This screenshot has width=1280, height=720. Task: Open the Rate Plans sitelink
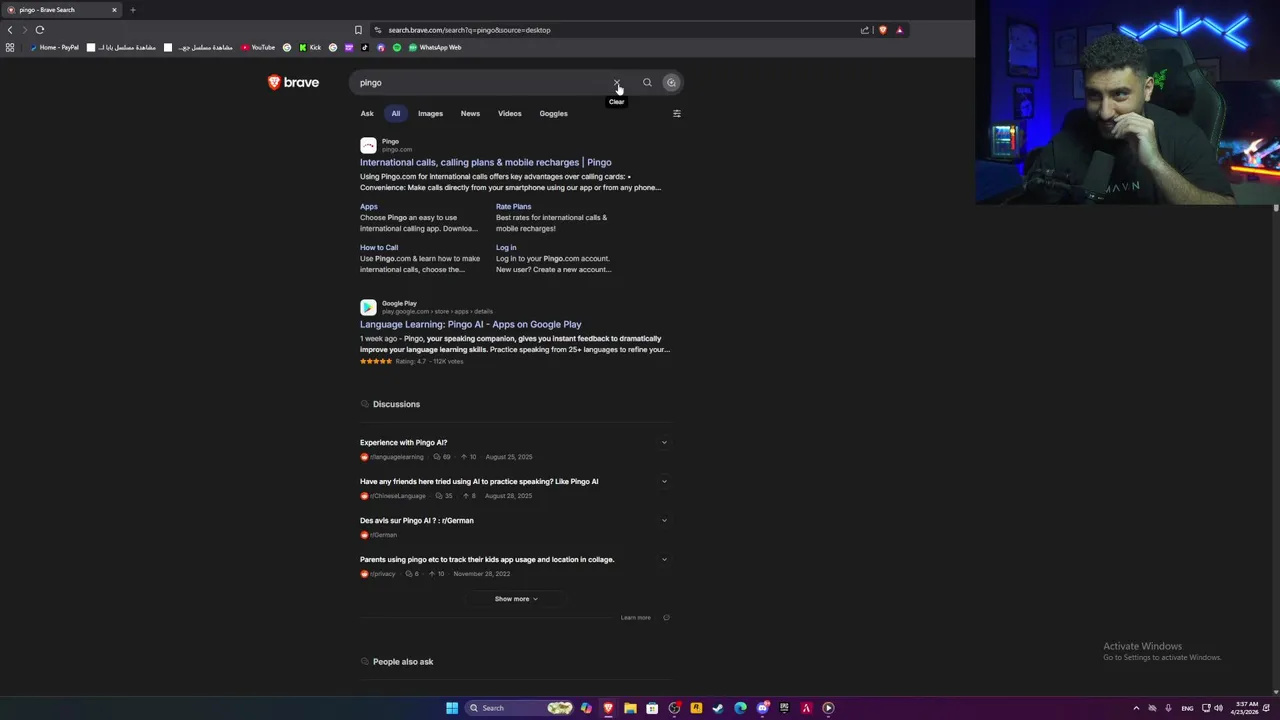(x=513, y=207)
